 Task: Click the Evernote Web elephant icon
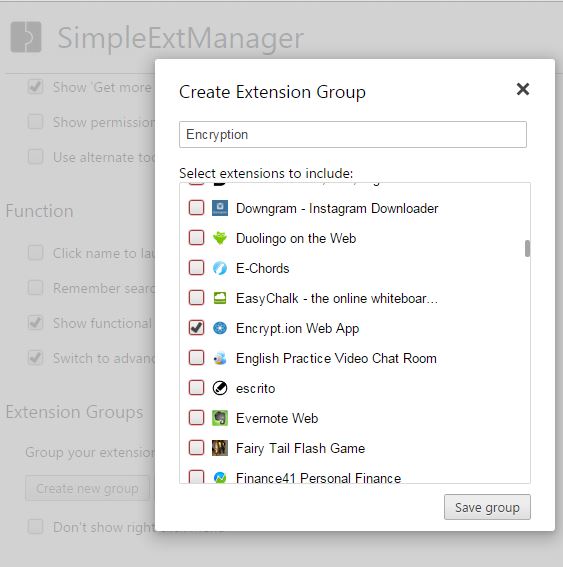click(x=220, y=418)
